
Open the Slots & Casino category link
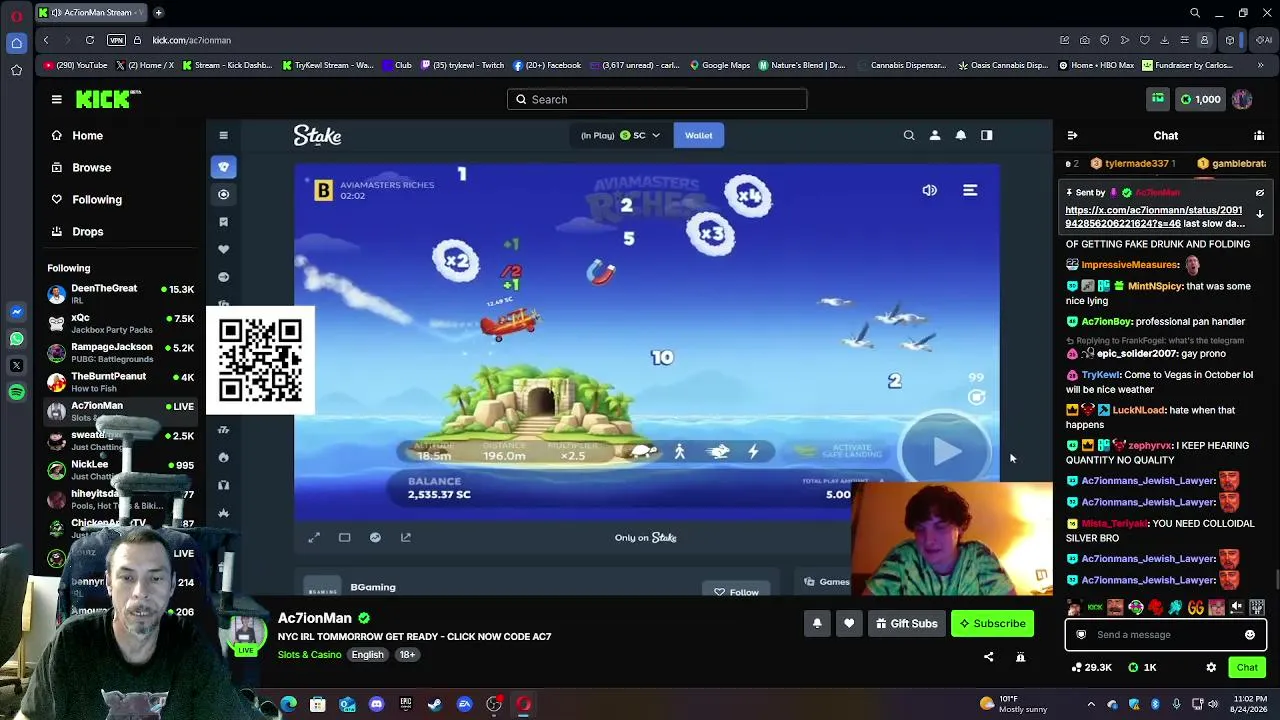pyautogui.click(x=309, y=654)
